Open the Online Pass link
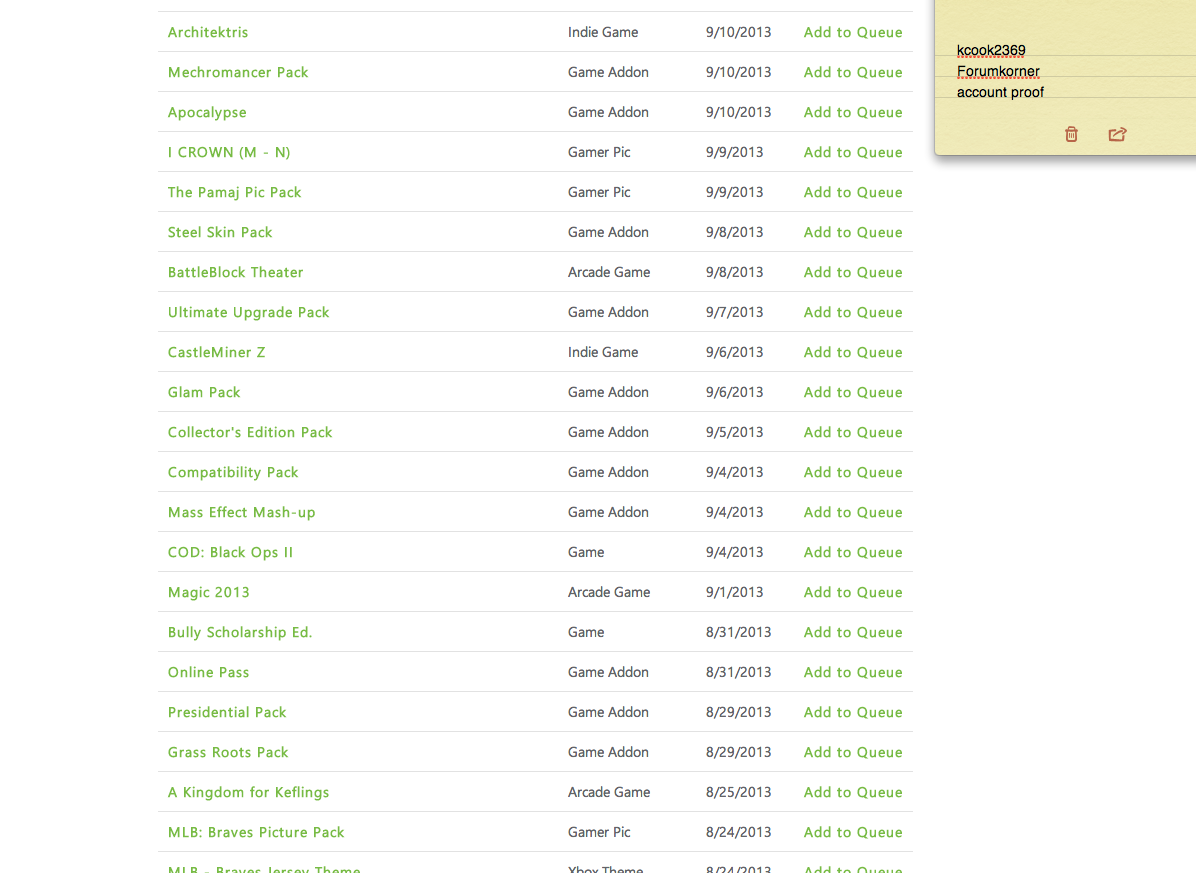This screenshot has width=1196, height=873. coord(208,672)
